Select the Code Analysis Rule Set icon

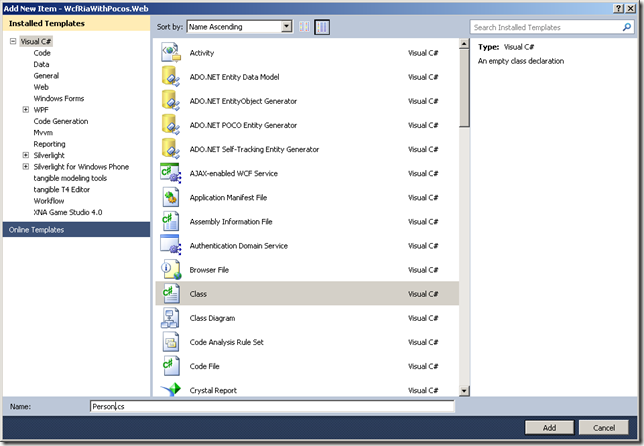(x=171, y=342)
